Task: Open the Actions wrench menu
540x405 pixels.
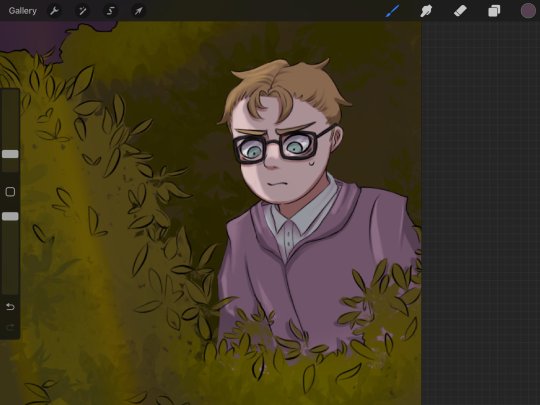Action: [54, 11]
